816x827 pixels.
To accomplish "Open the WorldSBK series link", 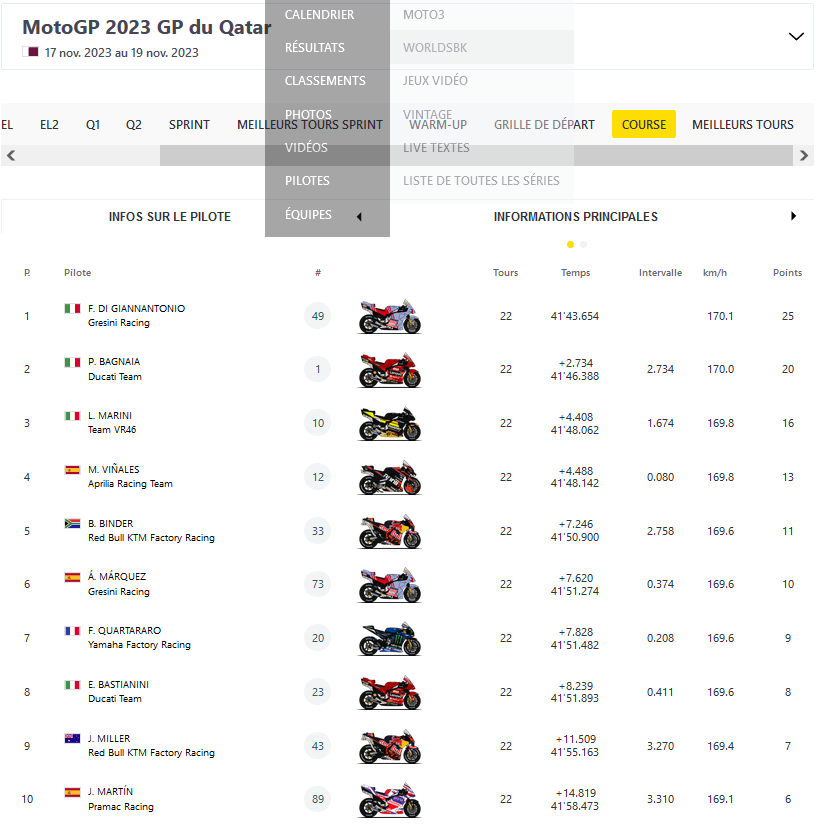I will [x=435, y=48].
